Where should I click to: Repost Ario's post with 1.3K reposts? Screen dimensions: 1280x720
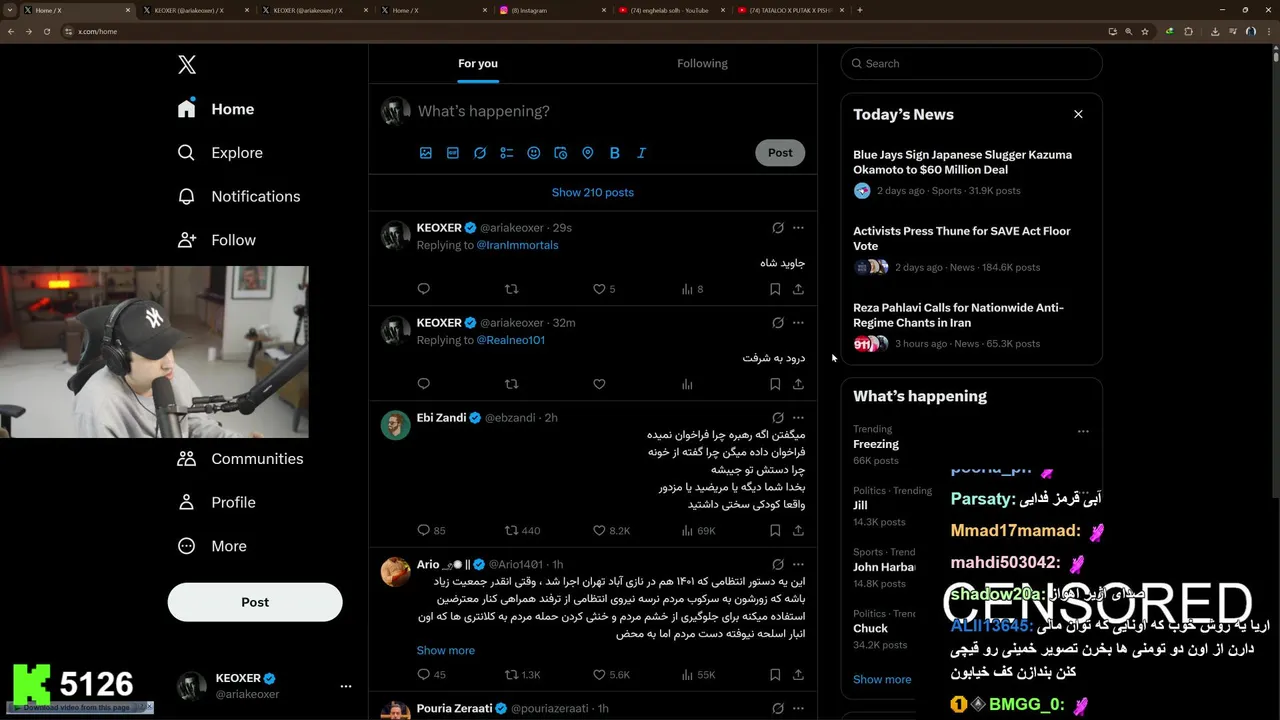coord(522,675)
